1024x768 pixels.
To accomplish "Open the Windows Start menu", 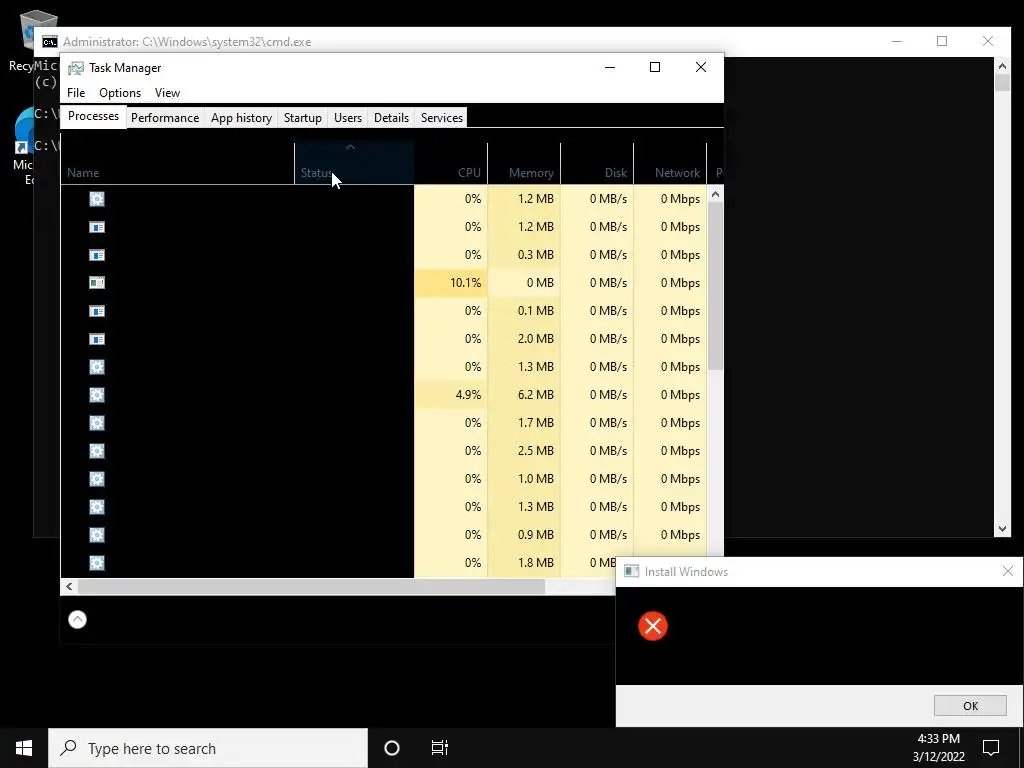I will 24,748.
